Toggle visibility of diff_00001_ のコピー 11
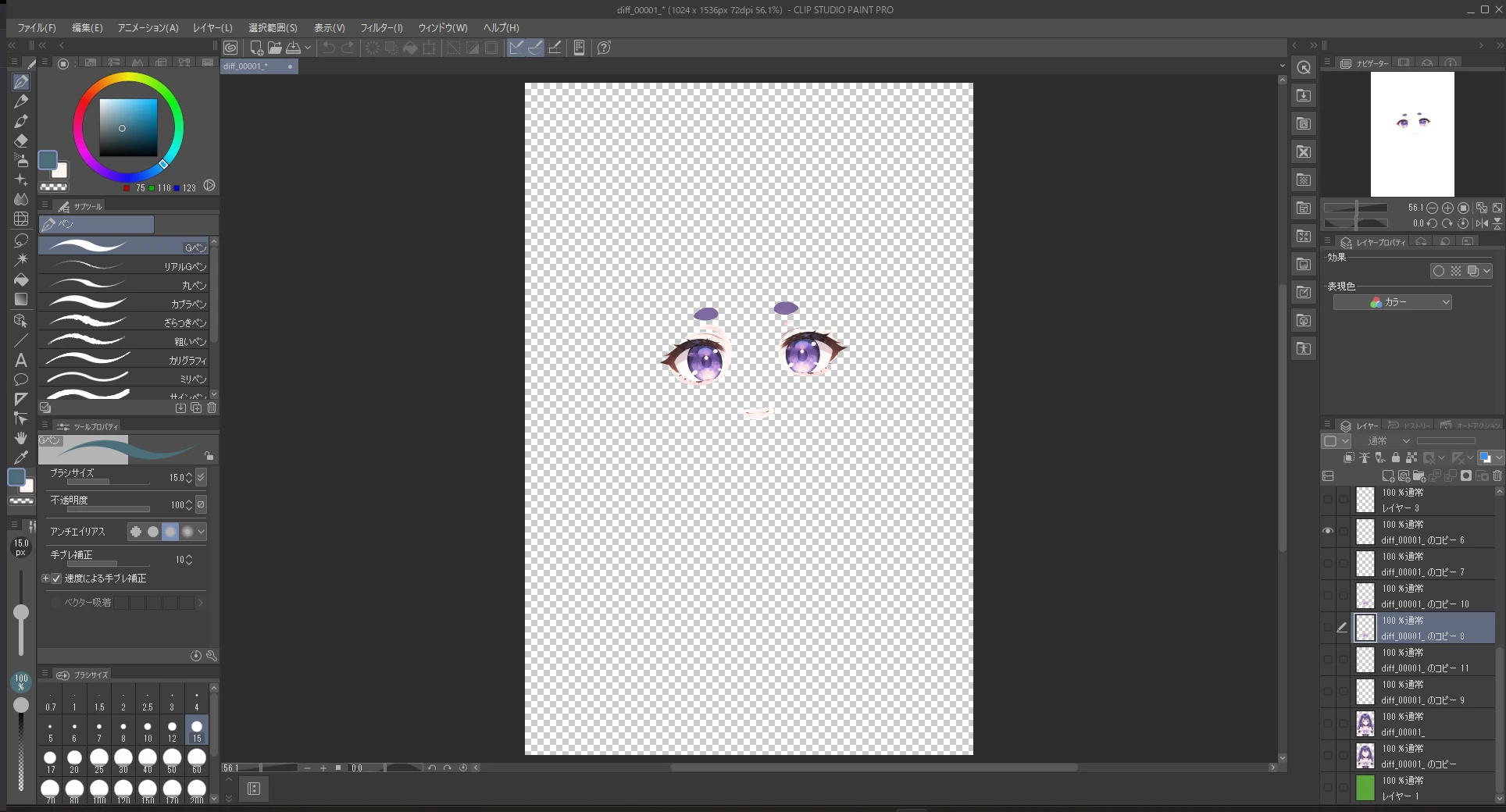1506x812 pixels. tap(1328, 659)
